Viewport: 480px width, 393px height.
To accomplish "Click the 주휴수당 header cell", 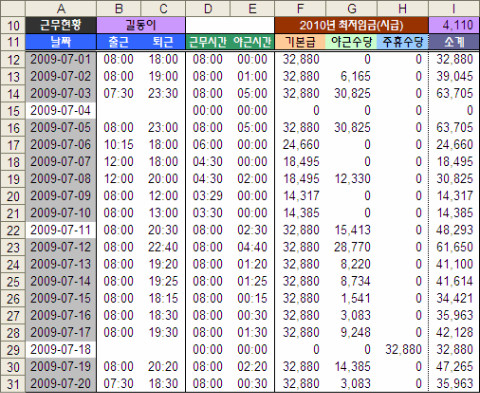I will click(x=403, y=42).
